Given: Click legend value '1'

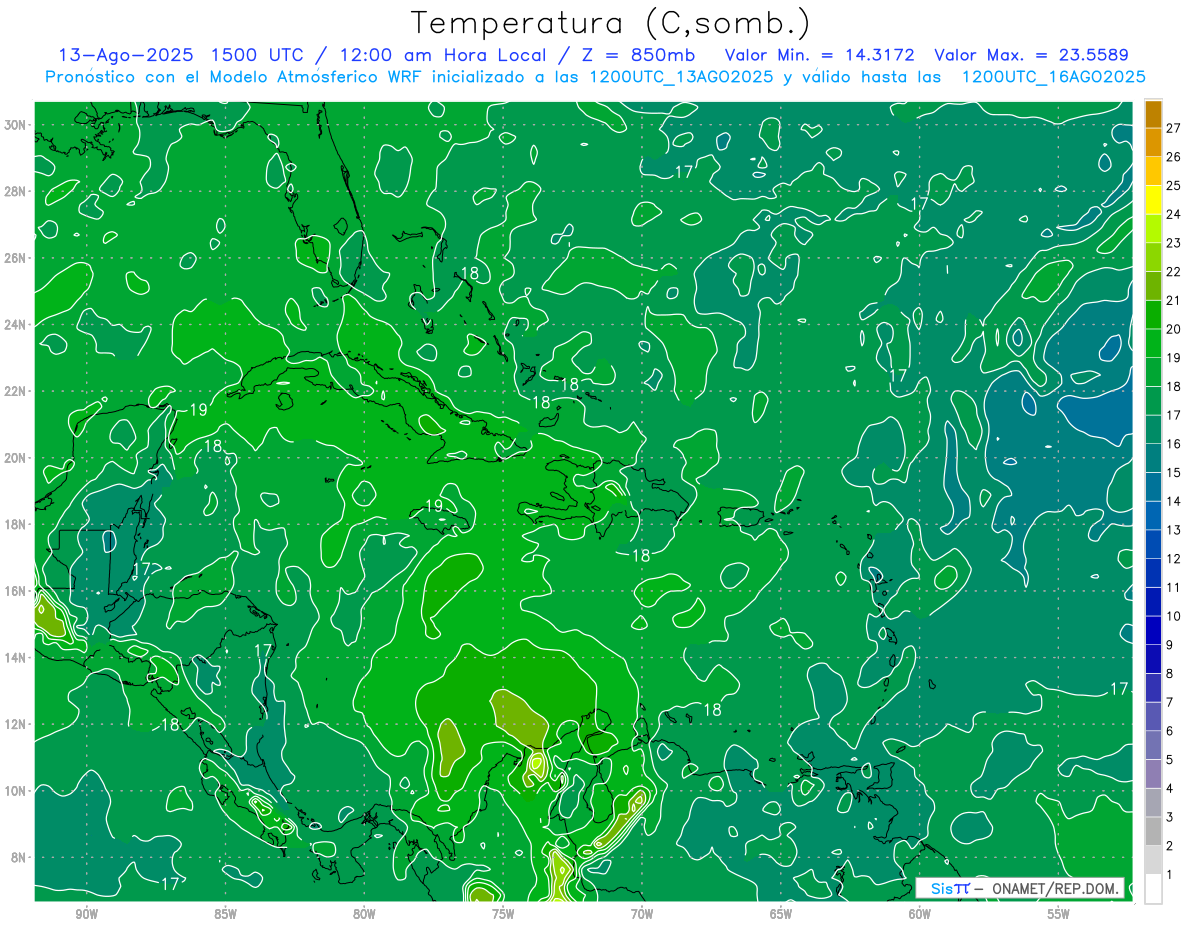Looking at the screenshot, I should pyautogui.click(x=1170, y=875).
